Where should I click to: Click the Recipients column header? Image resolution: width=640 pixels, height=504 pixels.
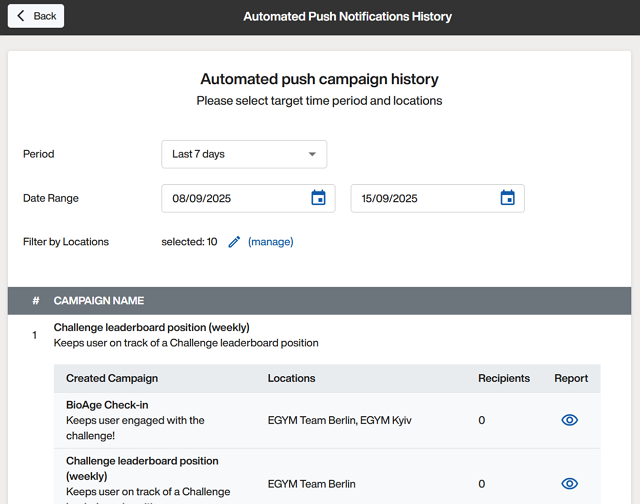504,378
